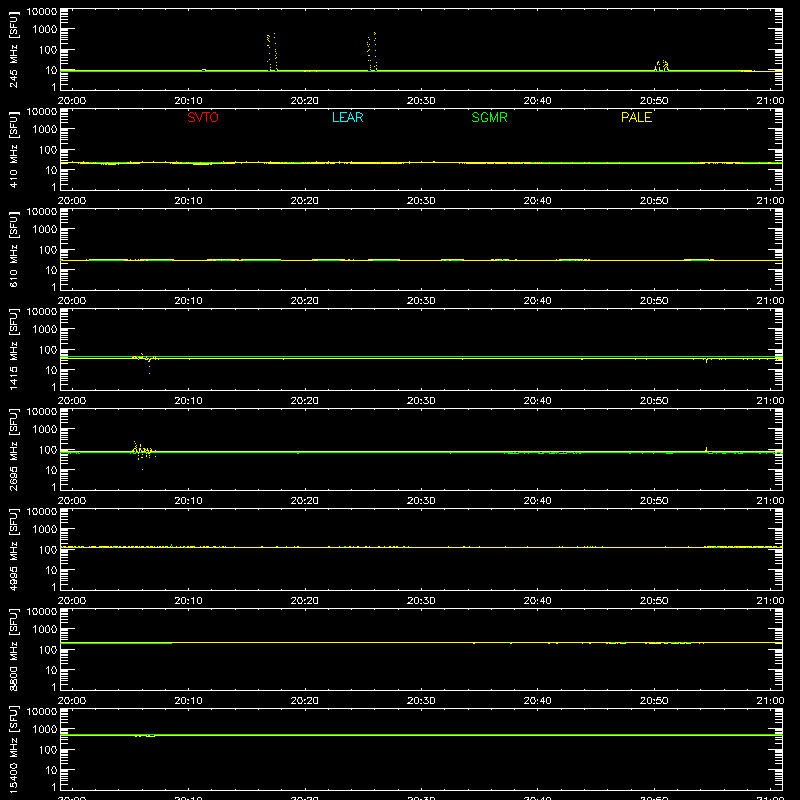Click the 20:30 label under the 410 MHz plot

(x=421, y=201)
